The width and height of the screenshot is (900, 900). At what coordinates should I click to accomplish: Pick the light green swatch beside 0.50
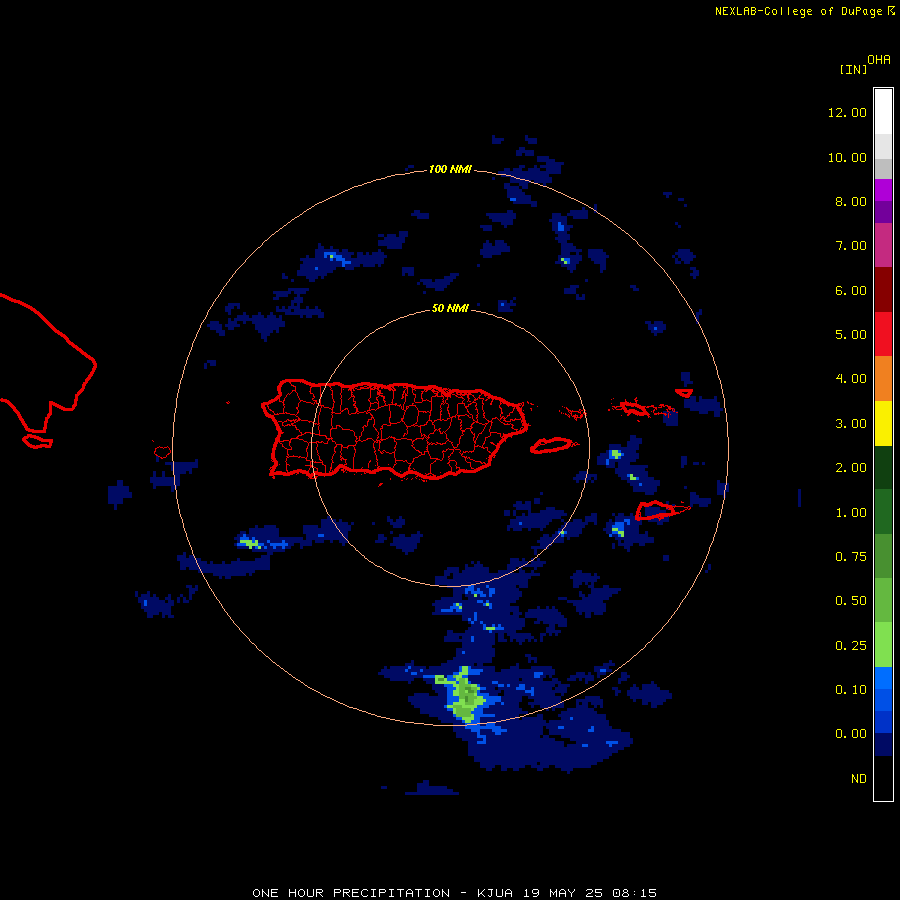[x=883, y=600]
